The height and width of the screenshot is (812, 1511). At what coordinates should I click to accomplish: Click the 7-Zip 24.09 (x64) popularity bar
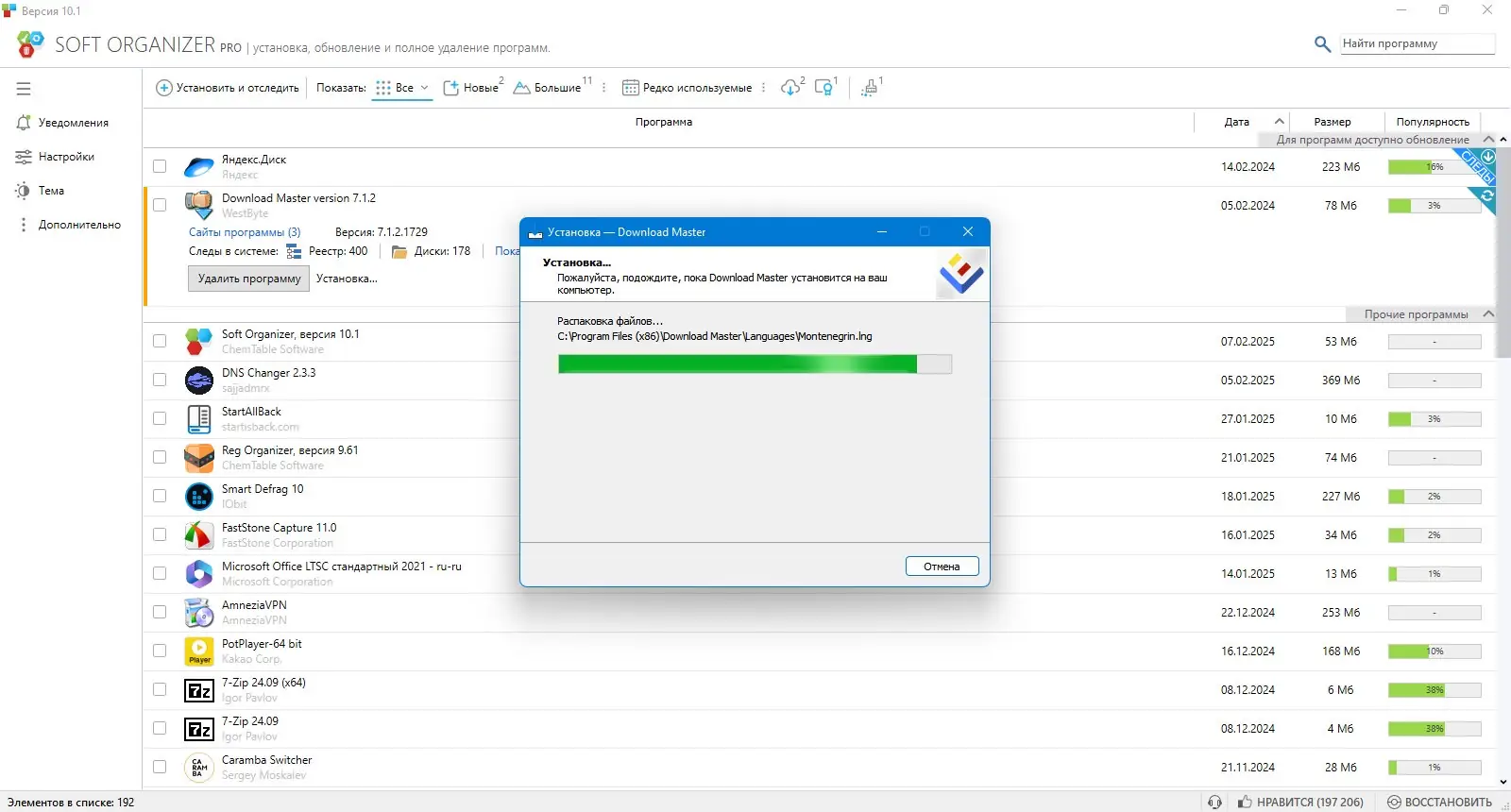(1435, 690)
